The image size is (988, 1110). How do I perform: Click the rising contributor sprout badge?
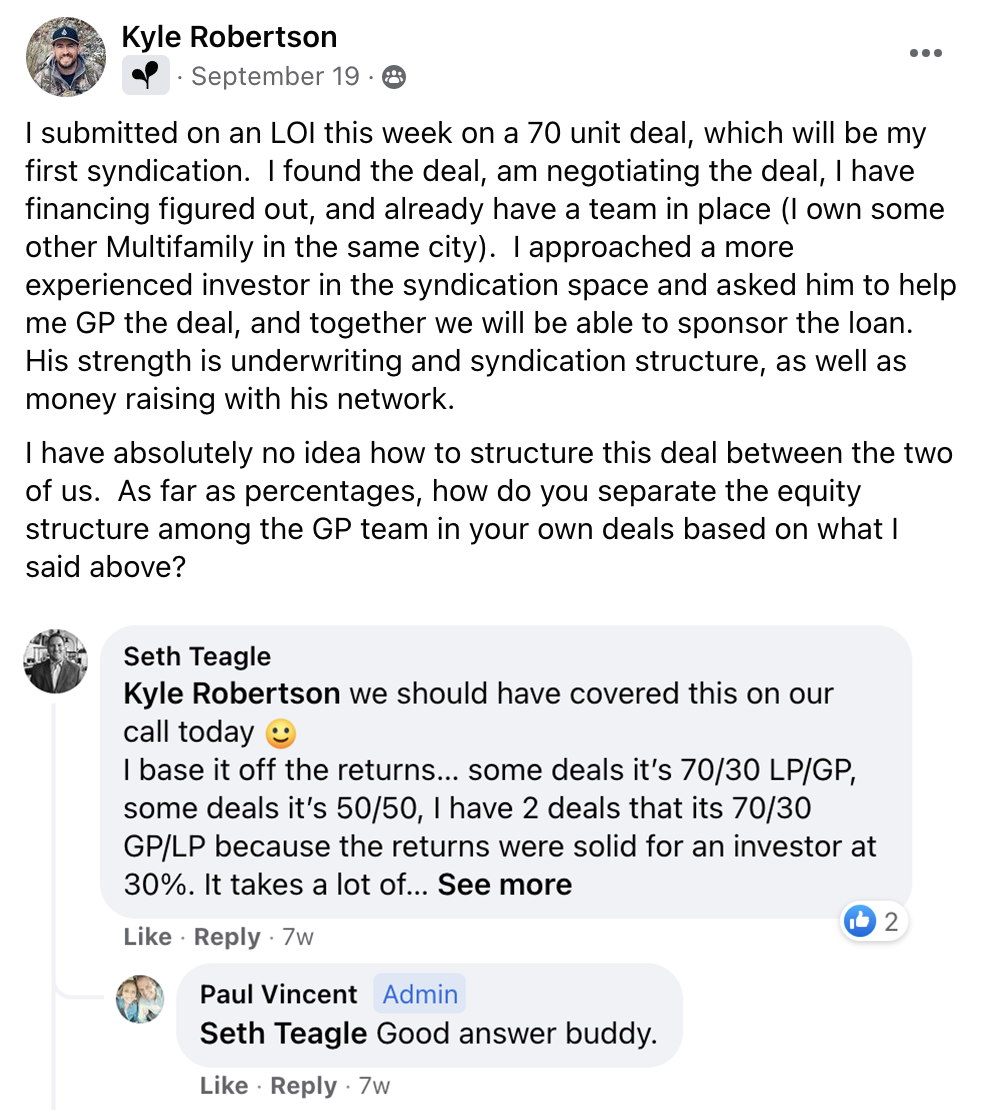tap(146, 76)
